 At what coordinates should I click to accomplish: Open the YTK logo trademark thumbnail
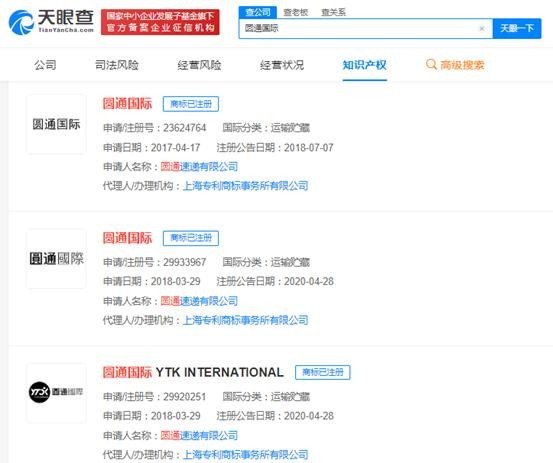(56, 393)
